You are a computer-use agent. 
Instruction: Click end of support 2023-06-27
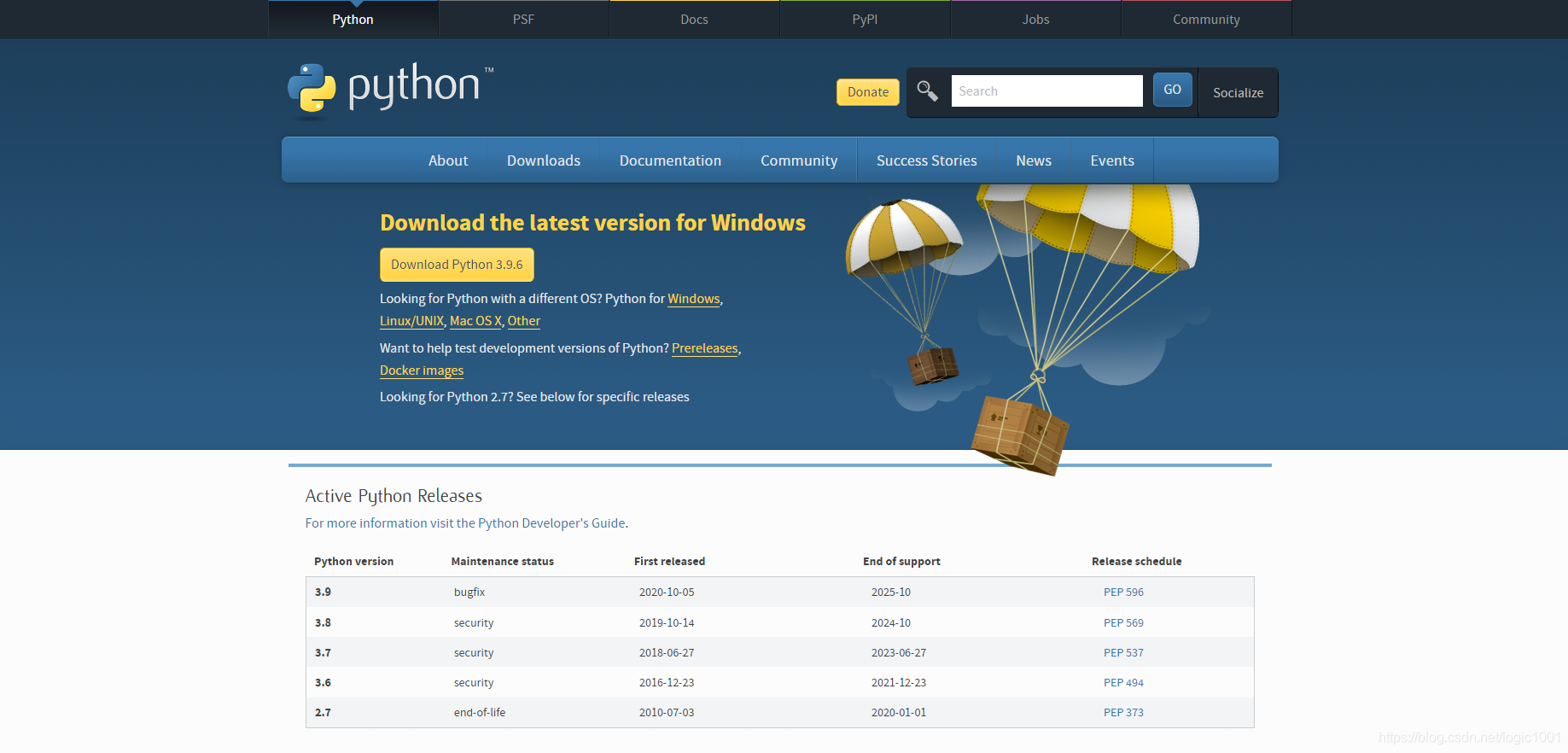tap(899, 652)
